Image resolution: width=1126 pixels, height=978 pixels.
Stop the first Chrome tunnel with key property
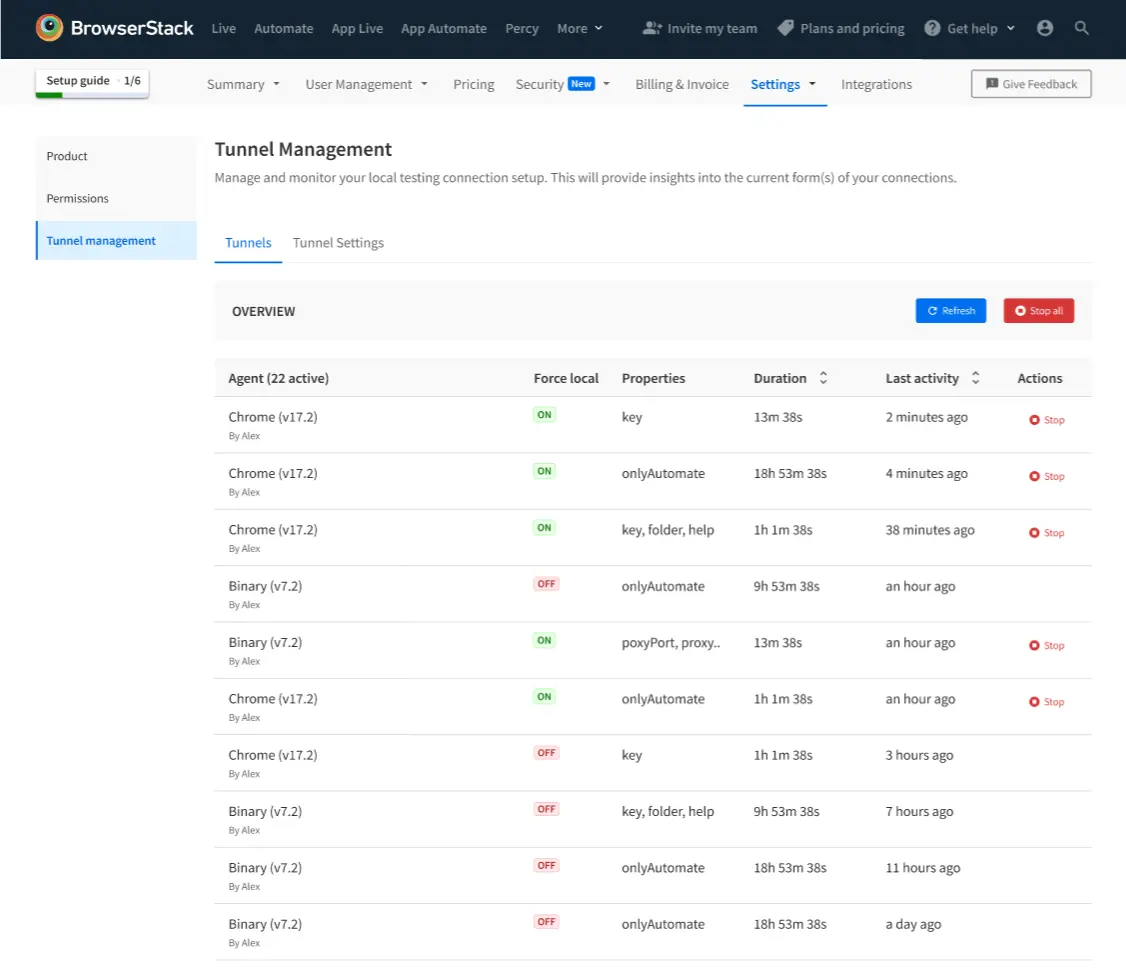[1047, 420]
